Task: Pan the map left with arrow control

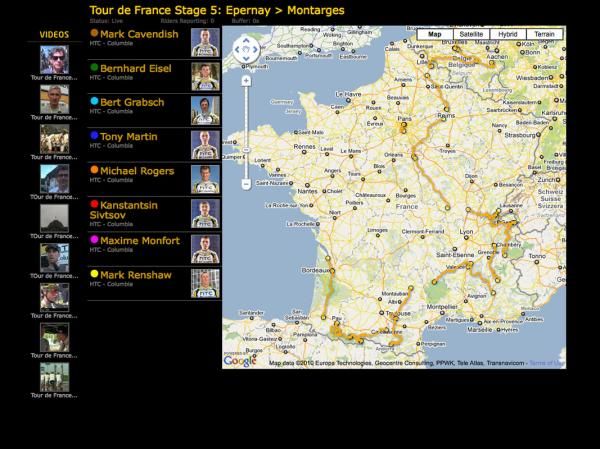Action: click(237, 49)
